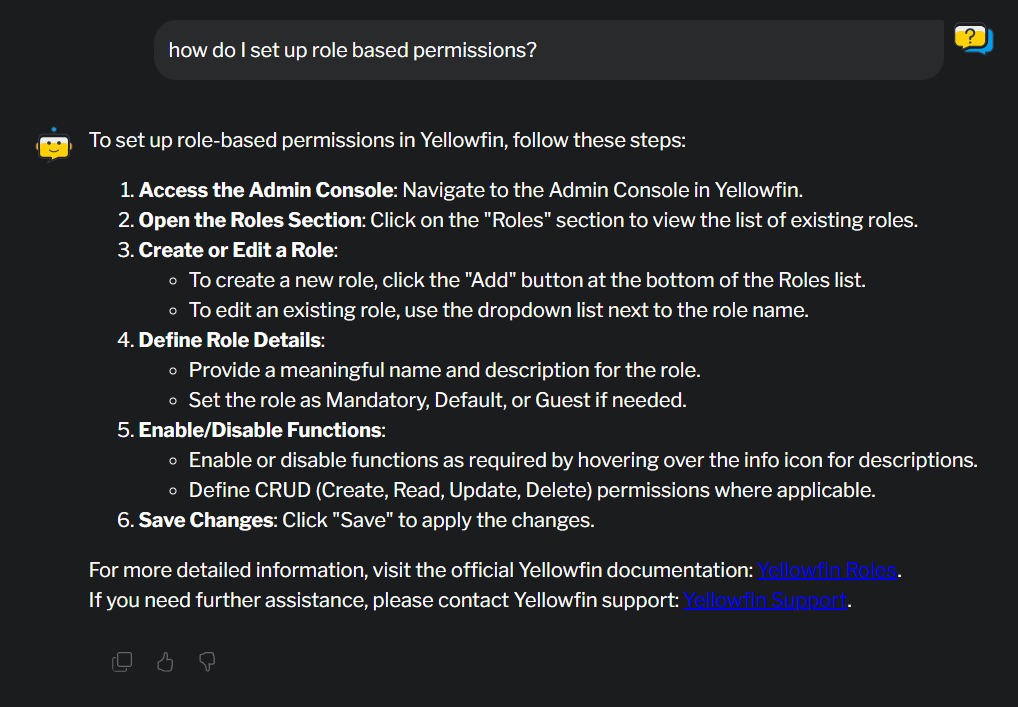The image size is (1018, 707).
Task: Click the 'Enable/Disable Functions' step
Action: tap(260, 429)
